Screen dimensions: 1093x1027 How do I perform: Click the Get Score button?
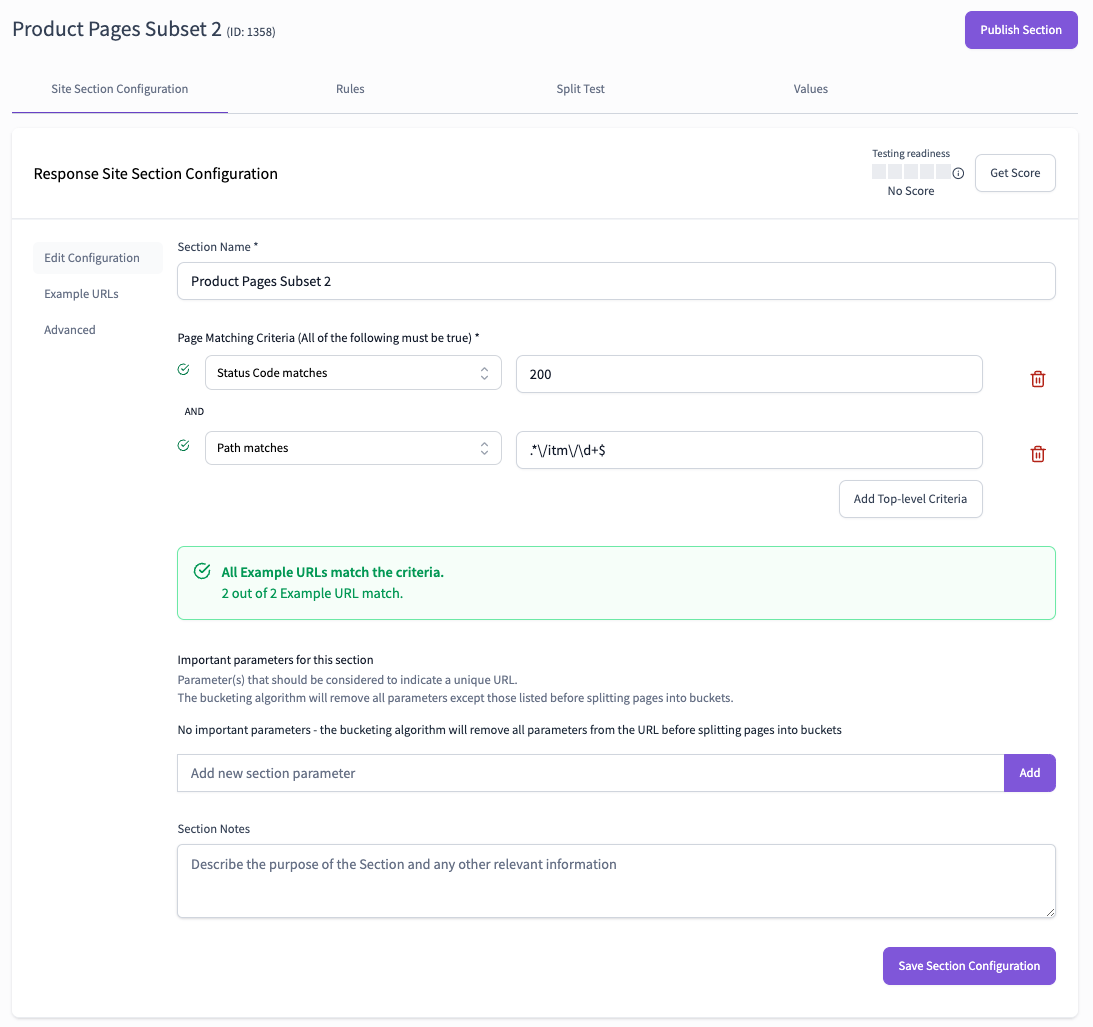[1014, 173]
